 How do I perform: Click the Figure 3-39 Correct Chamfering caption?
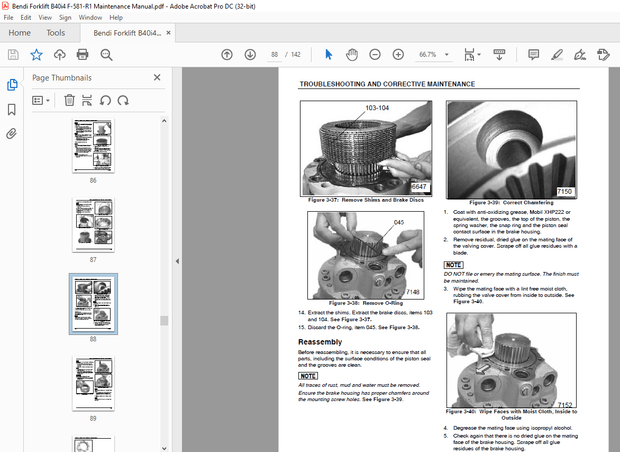(x=511, y=202)
